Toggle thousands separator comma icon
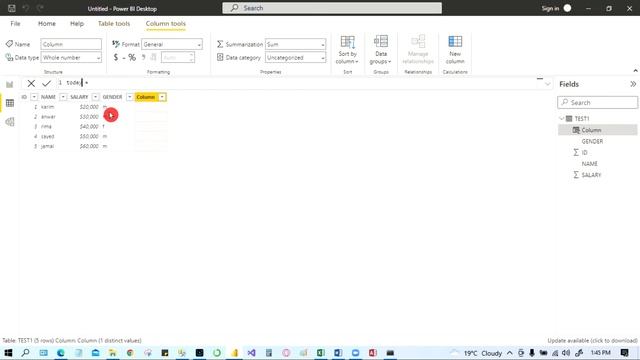Image resolution: width=640 pixels, height=360 pixels. coord(143,58)
